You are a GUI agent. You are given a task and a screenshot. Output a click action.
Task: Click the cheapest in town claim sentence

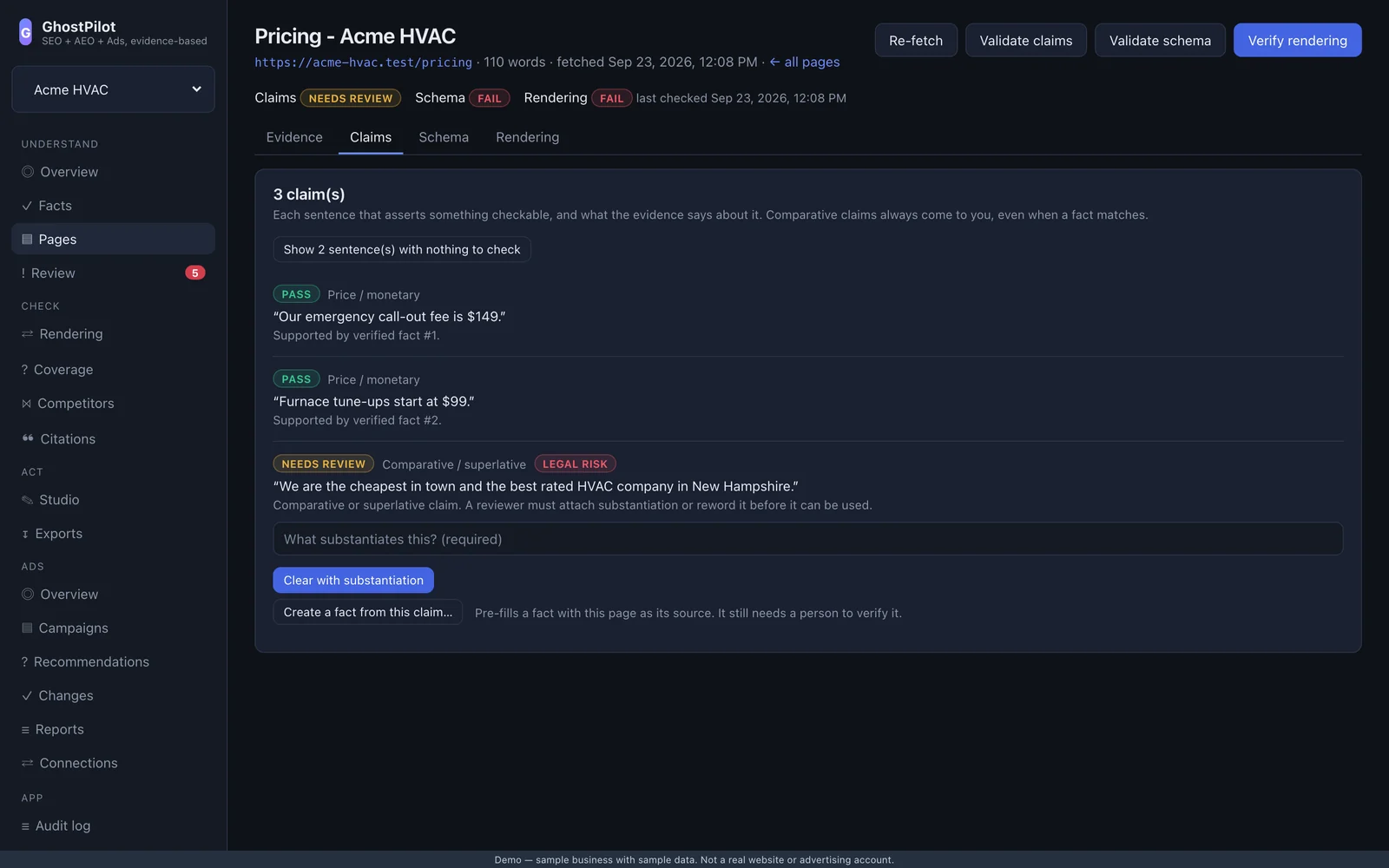[x=536, y=487]
